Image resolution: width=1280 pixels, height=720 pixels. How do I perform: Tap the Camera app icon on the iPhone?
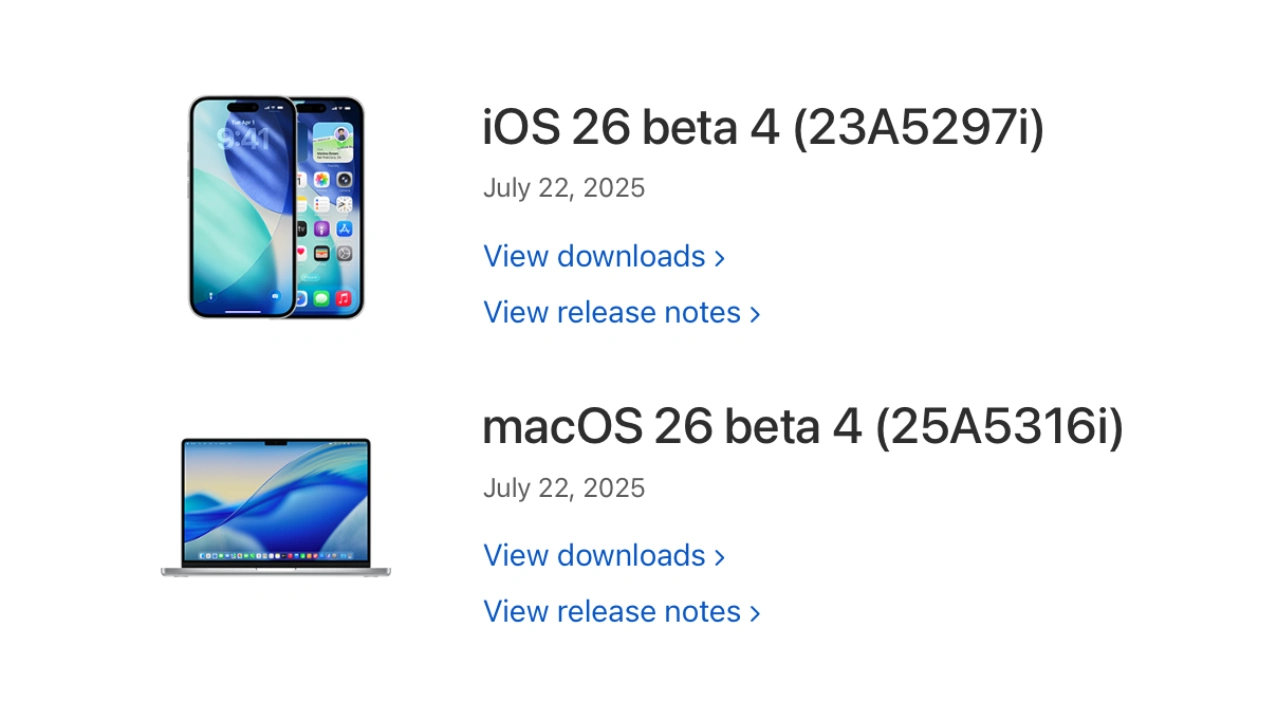pyautogui.click(x=343, y=180)
